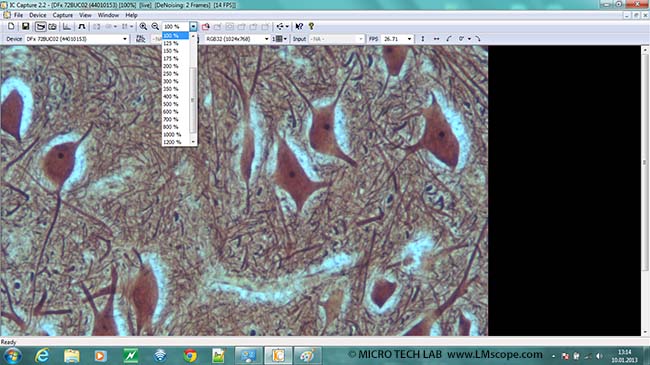The width and height of the screenshot is (650, 365).
Task: Select 800 % zoom option
Action: (176, 127)
